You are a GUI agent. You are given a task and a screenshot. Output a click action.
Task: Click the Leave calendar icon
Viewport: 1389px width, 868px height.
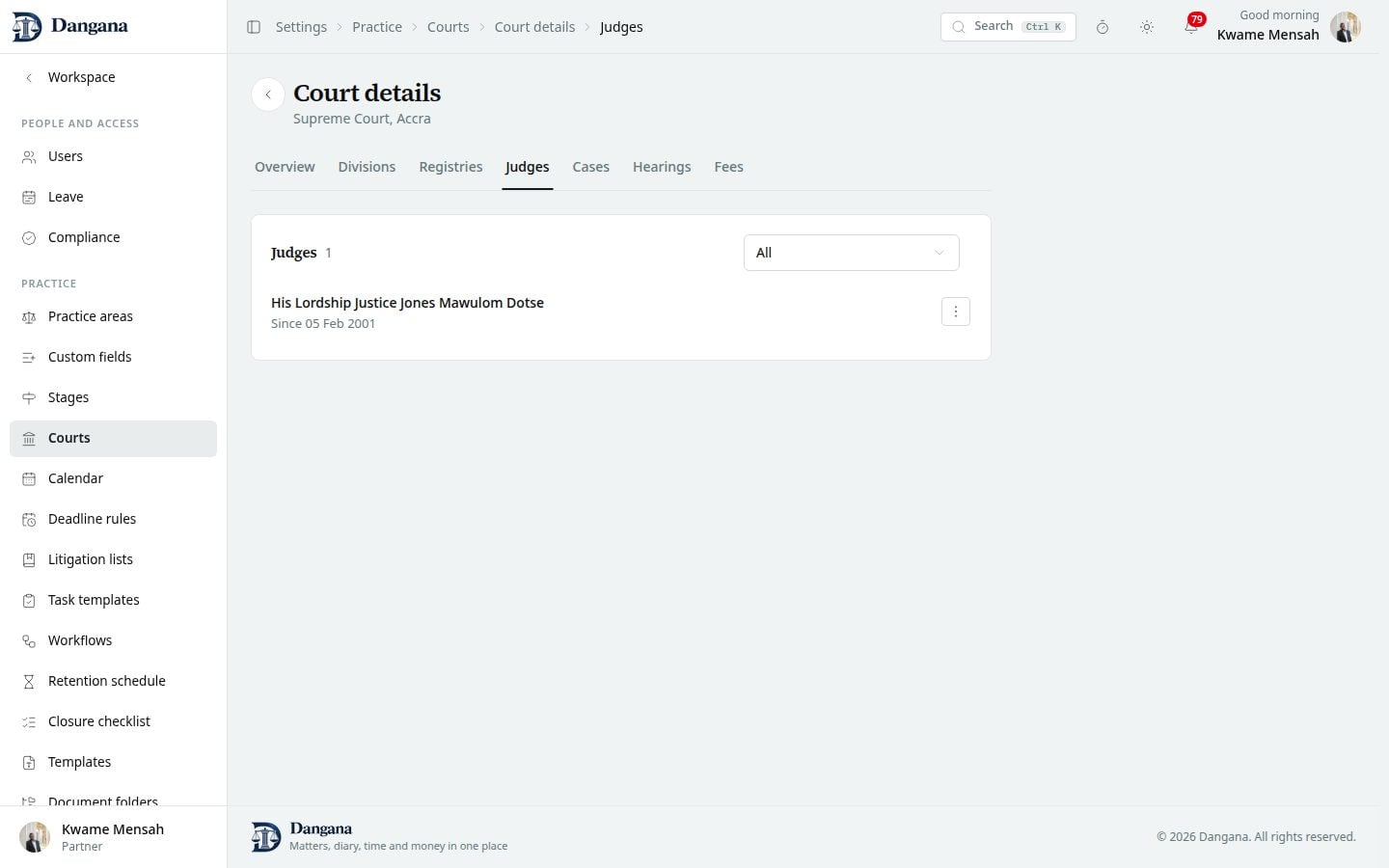29,197
